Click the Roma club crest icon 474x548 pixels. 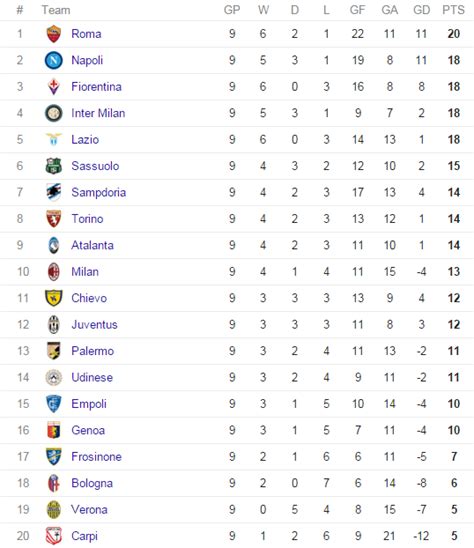53,34
